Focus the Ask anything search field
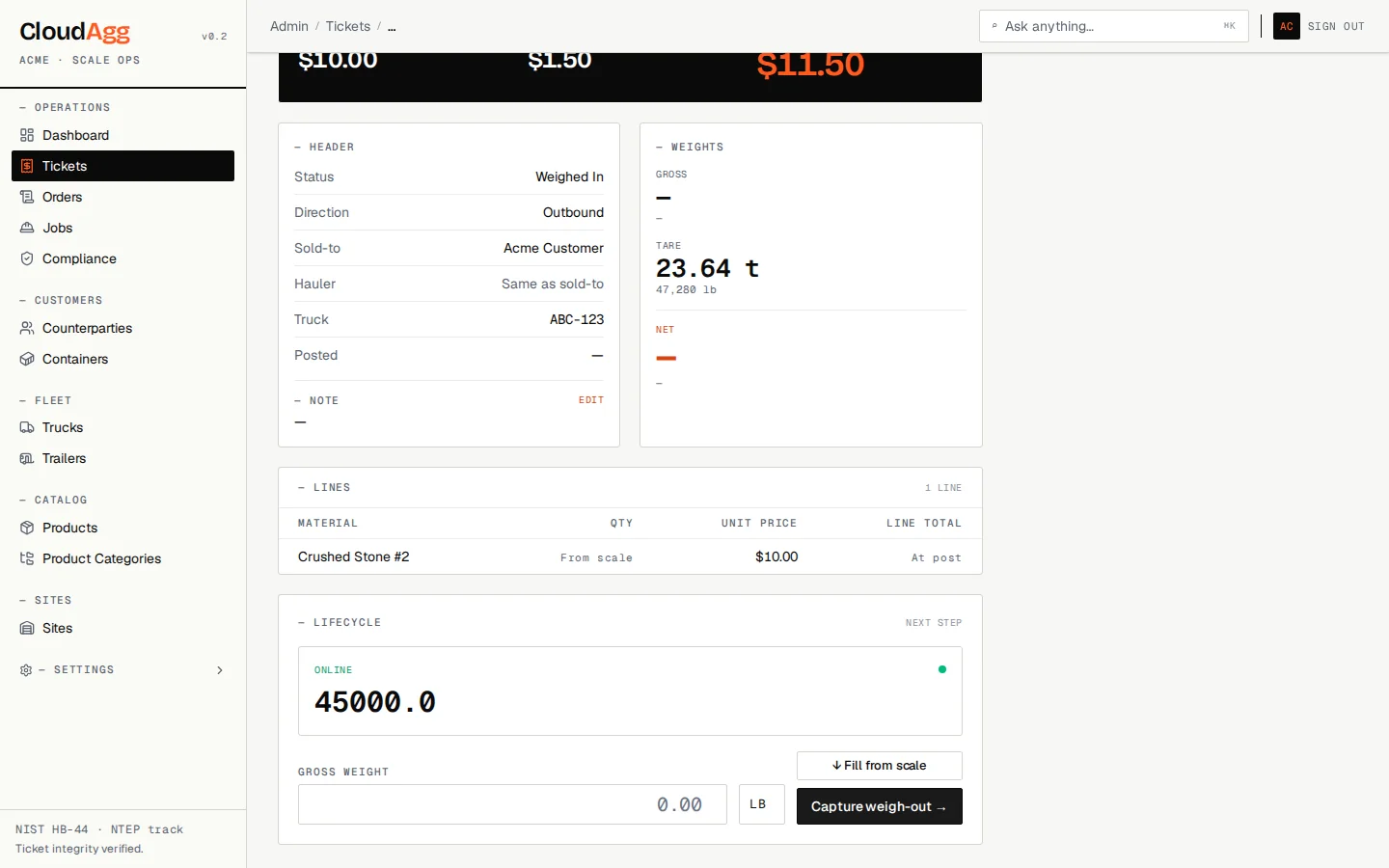The image size is (1389, 868). click(1113, 26)
